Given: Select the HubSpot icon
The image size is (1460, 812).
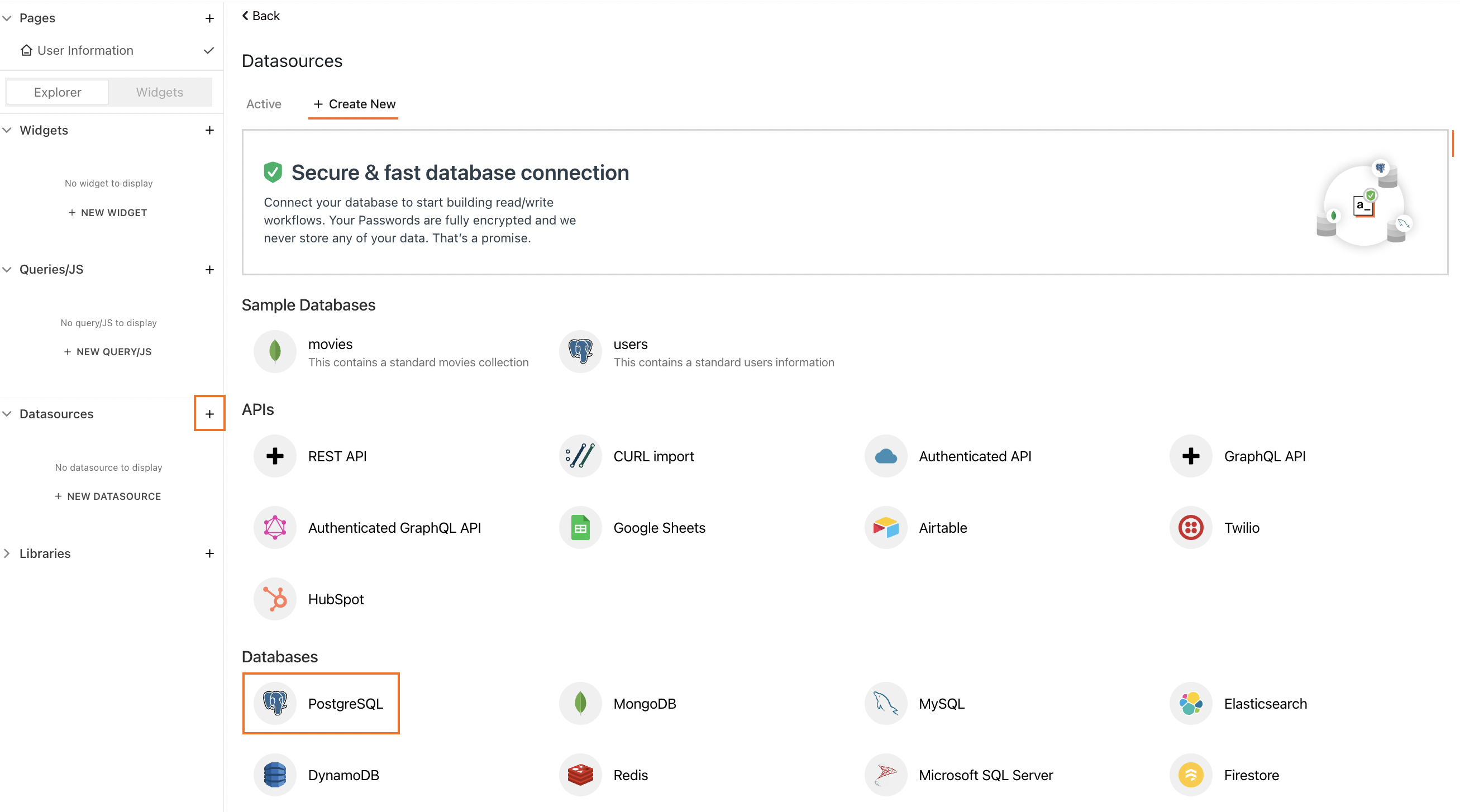Looking at the screenshot, I should [275, 599].
